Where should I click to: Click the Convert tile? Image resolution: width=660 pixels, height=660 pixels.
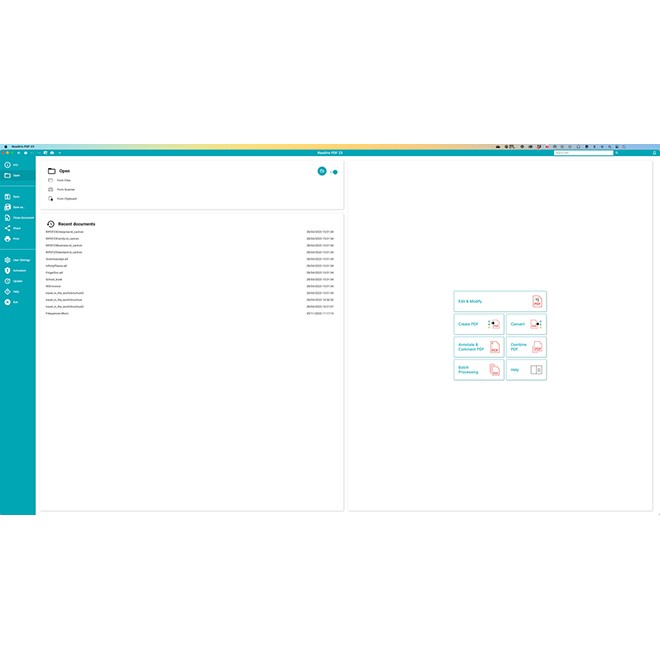click(x=526, y=324)
